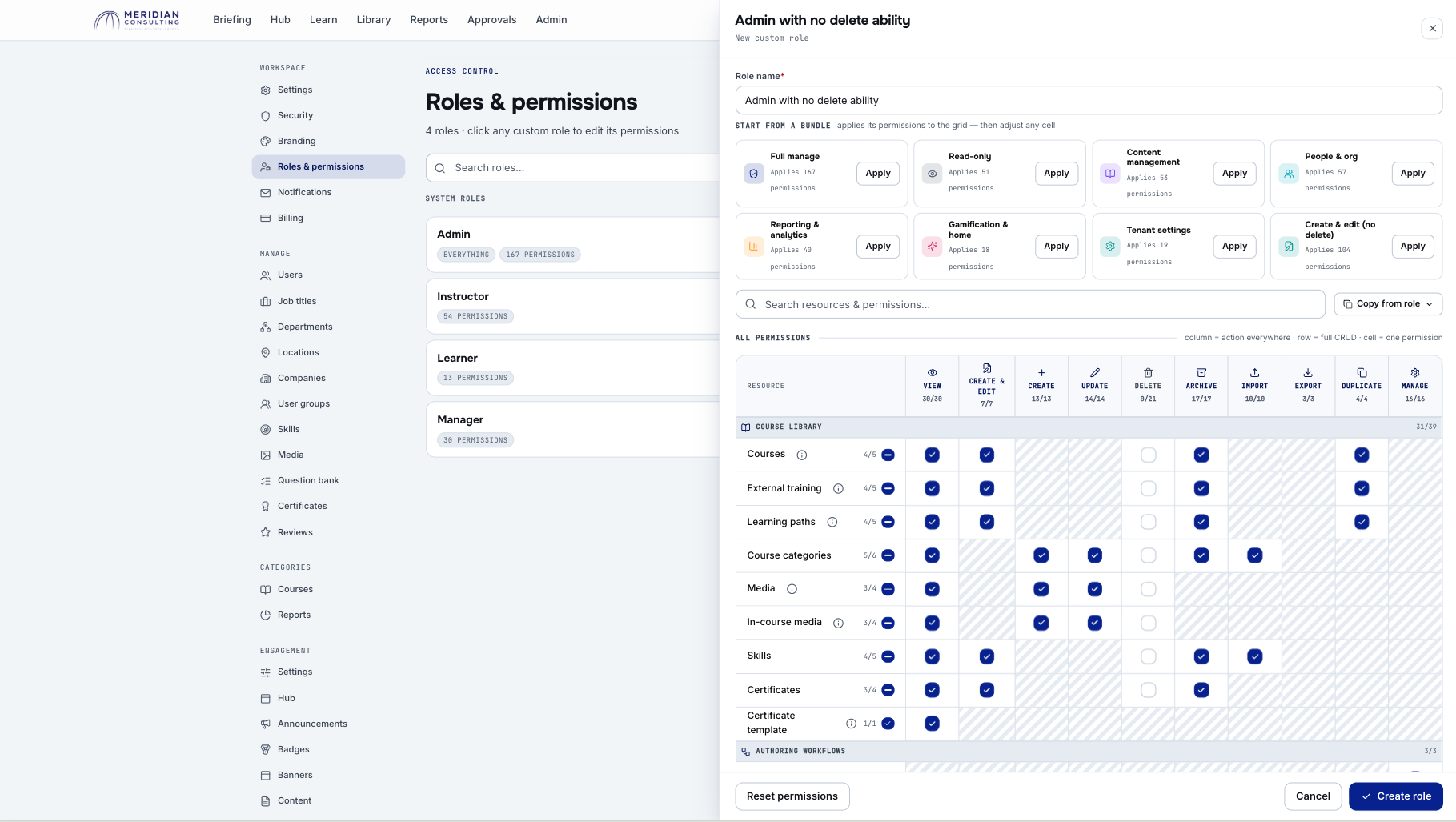Click the Reporting & analytics bundle chart icon
Viewport: 1456px width, 822px height.
pos(754,247)
